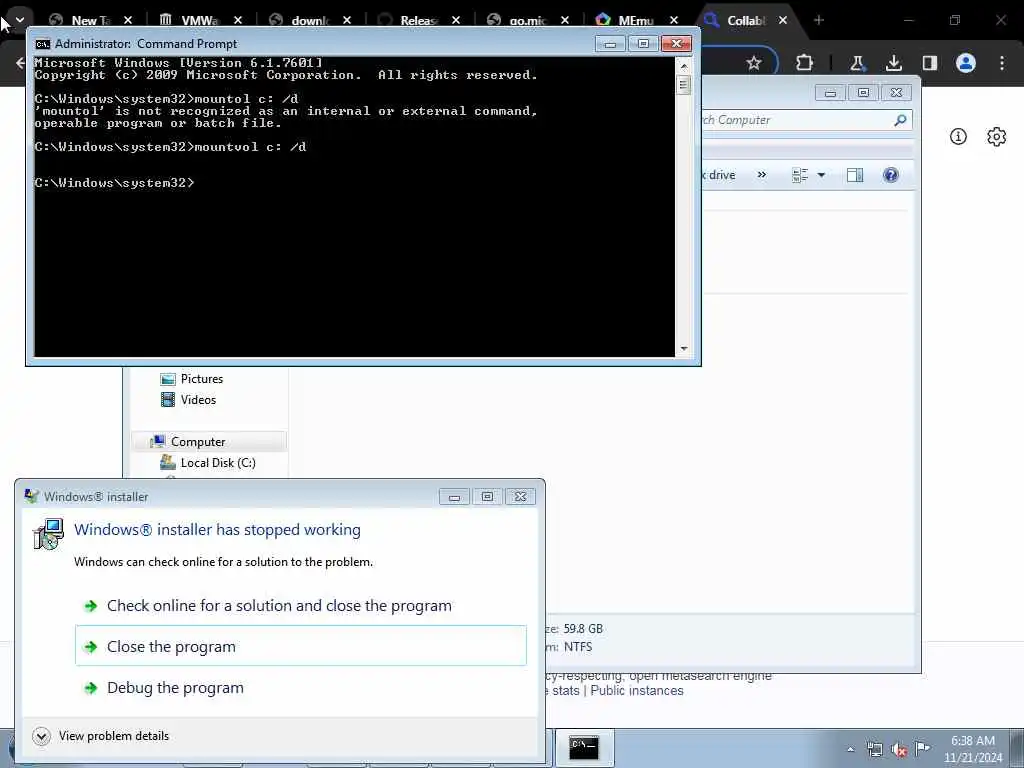Open Public instances link on web page
The height and width of the screenshot is (768, 1024).
point(637,691)
